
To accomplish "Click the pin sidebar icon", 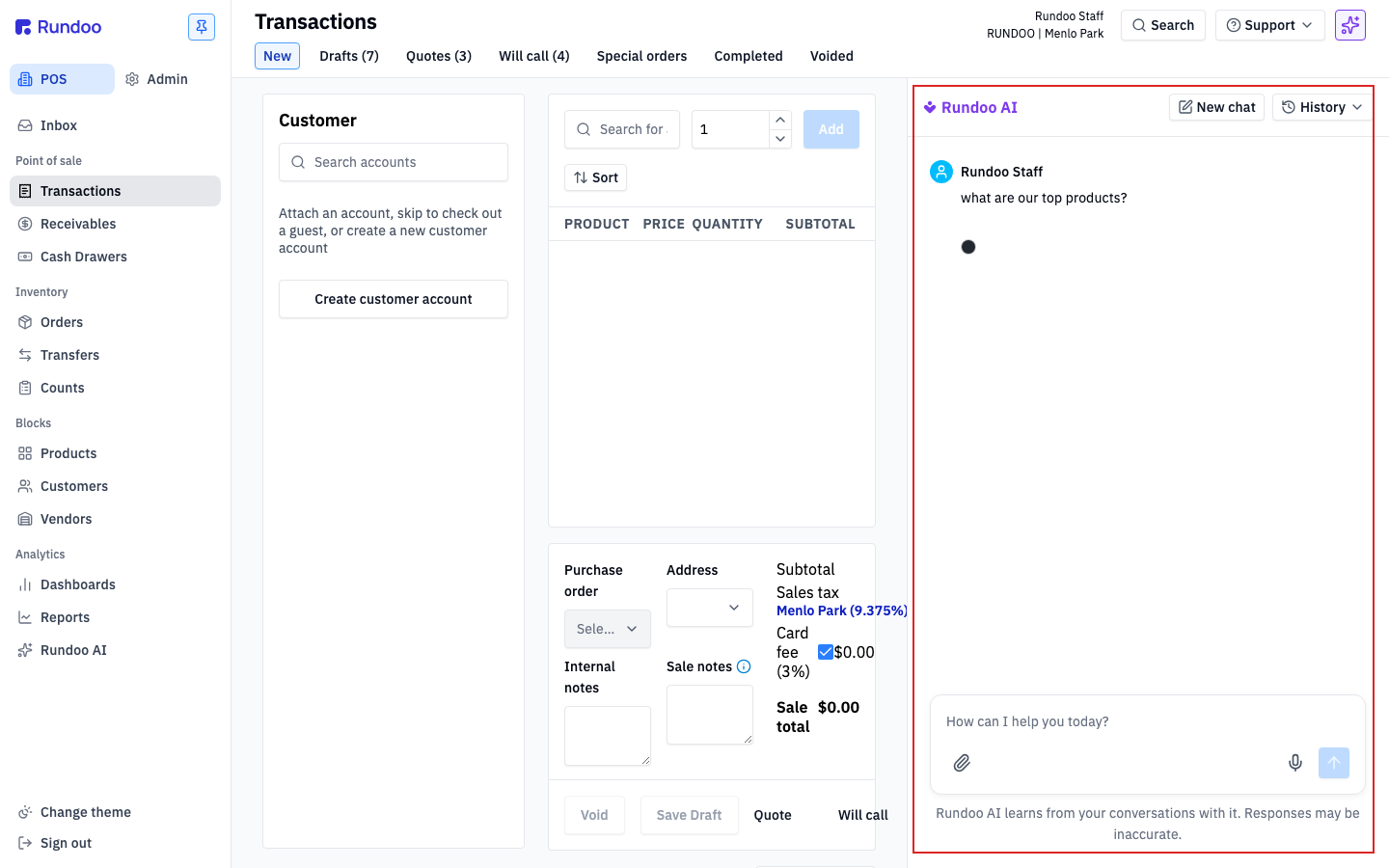I will click(202, 27).
